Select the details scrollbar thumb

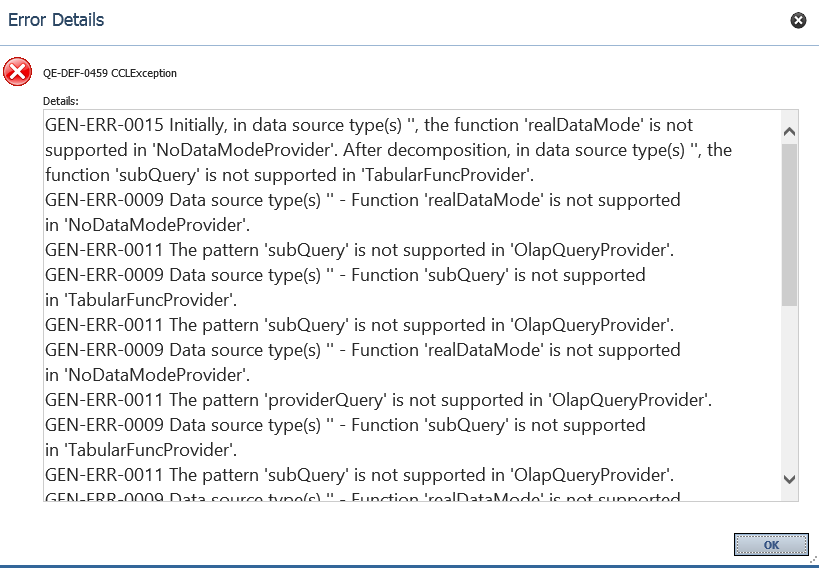[x=789, y=225]
